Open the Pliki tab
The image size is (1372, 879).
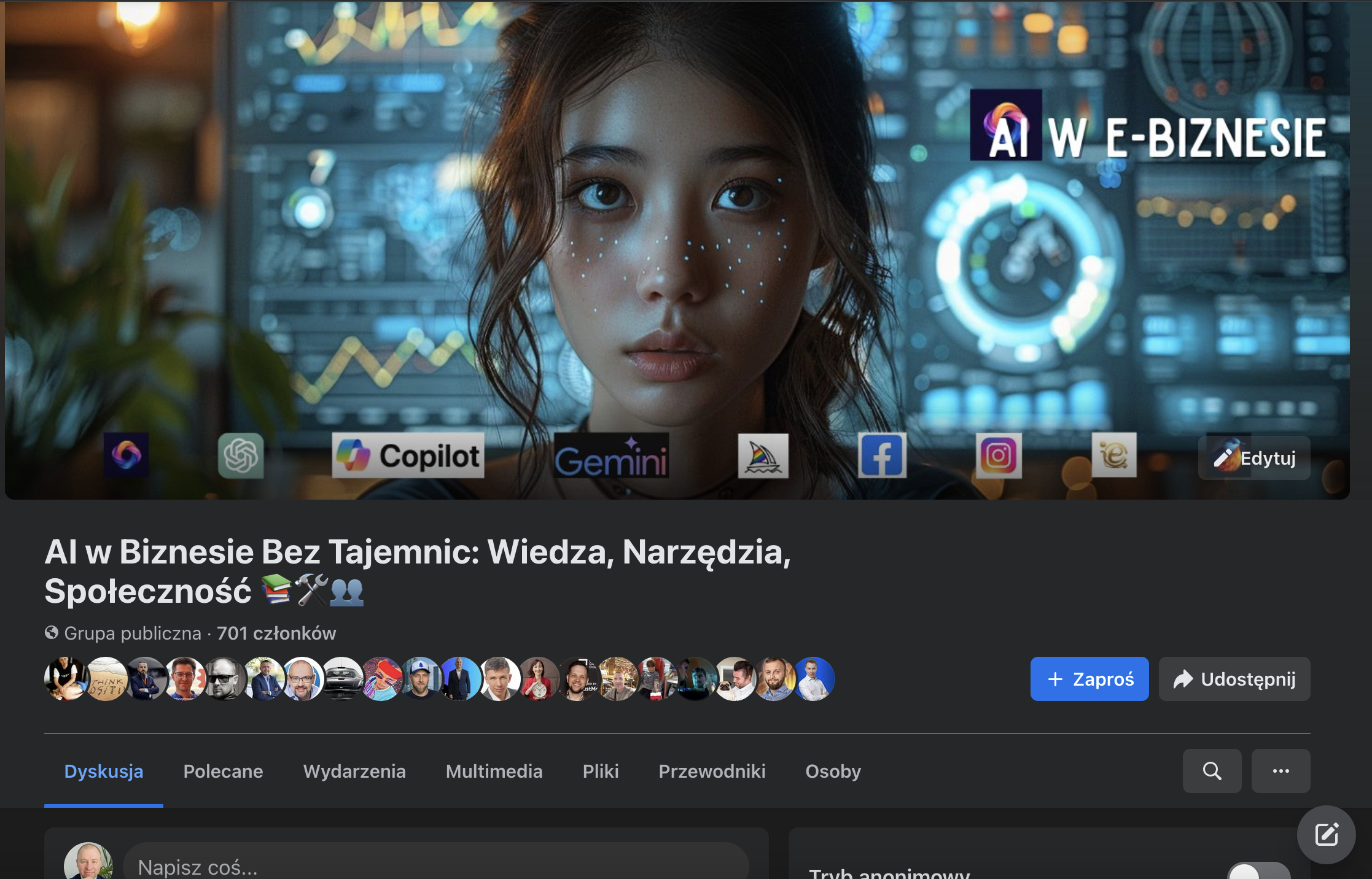tap(601, 771)
